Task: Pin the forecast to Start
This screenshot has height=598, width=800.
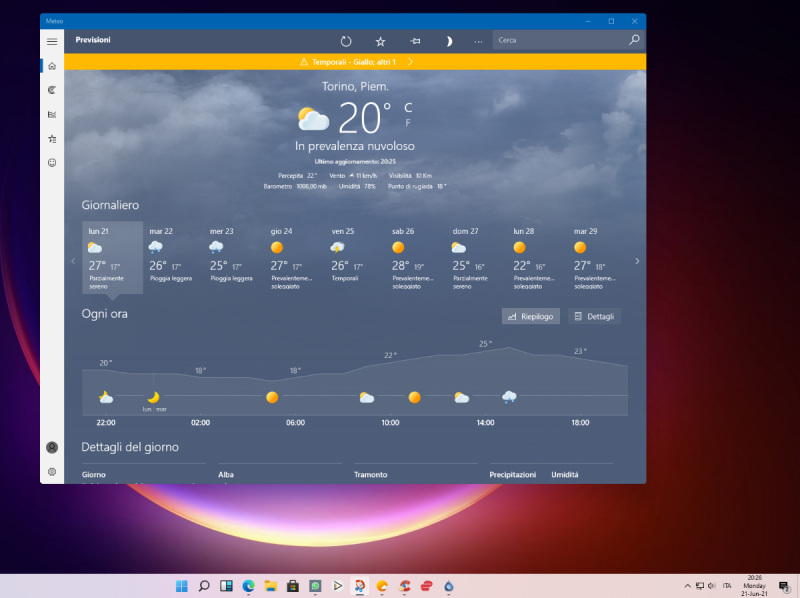Action: coord(414,41)
